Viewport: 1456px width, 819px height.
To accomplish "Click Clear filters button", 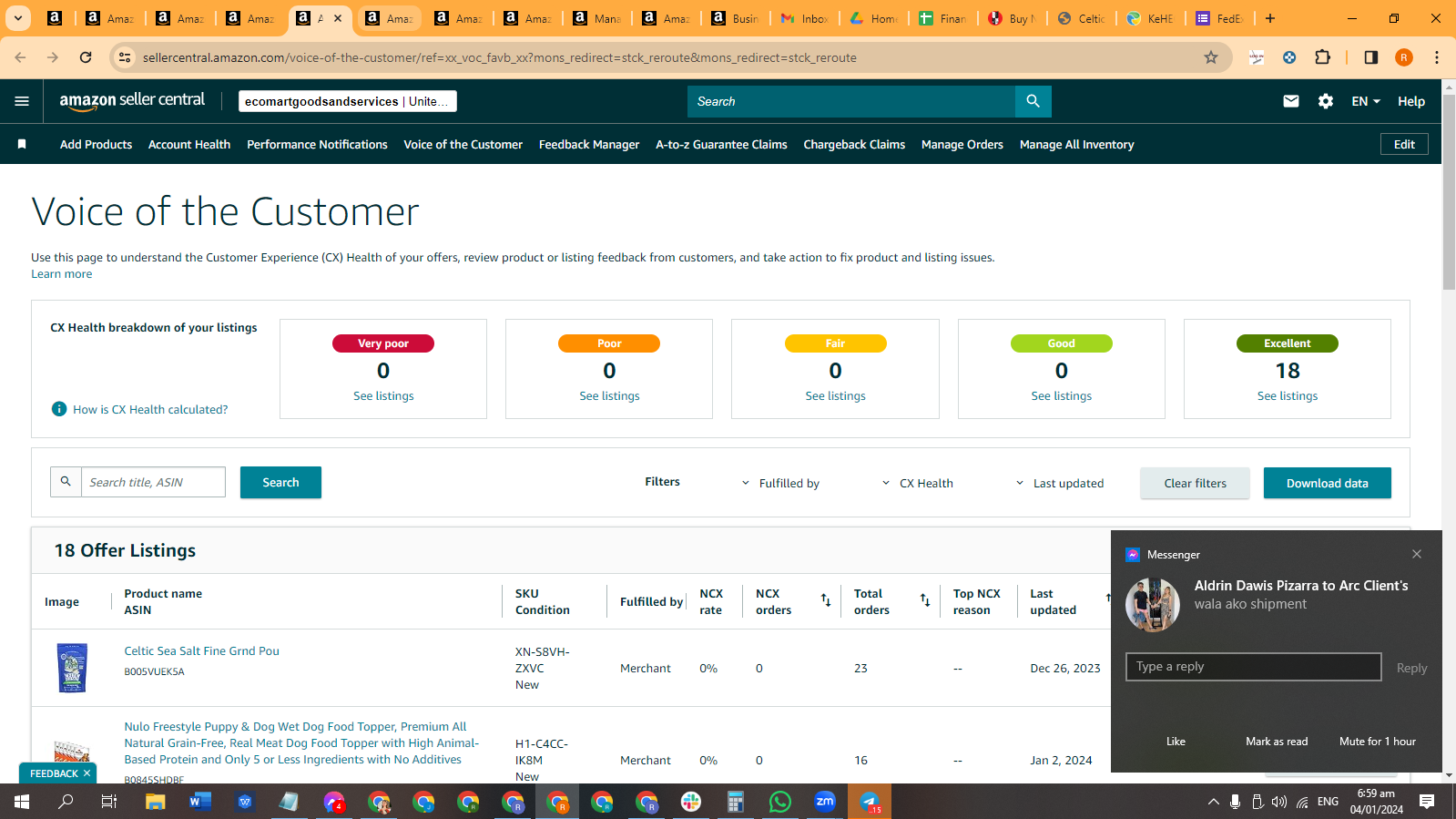I will [x=1195, y=483].
